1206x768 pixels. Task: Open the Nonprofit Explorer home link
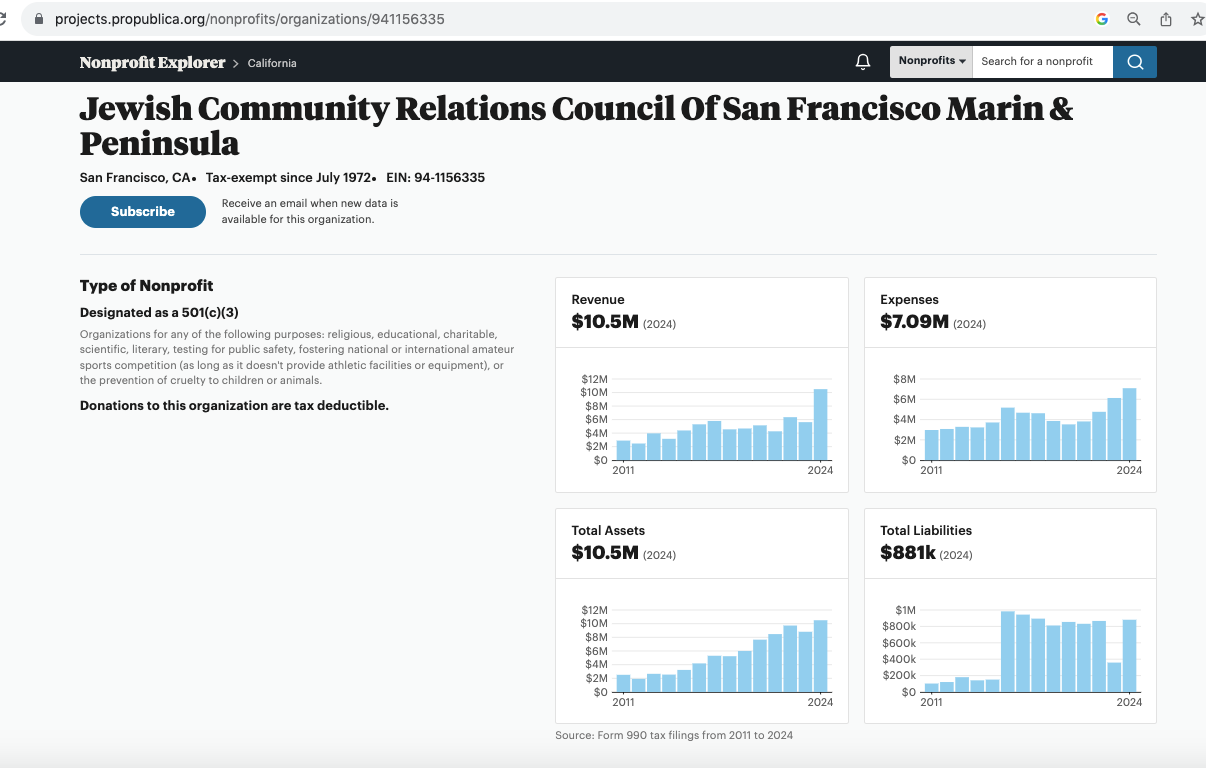(x=152, y=63)
